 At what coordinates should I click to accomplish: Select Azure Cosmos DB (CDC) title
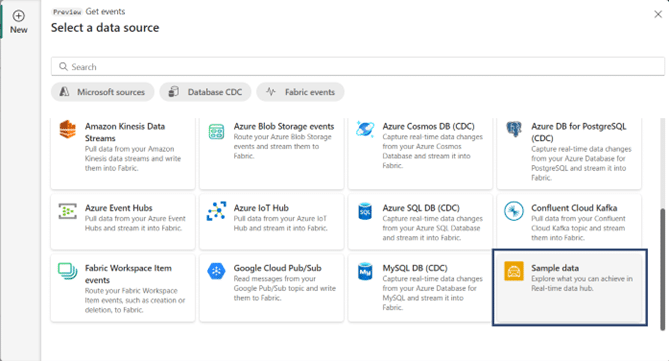[428, 126]
